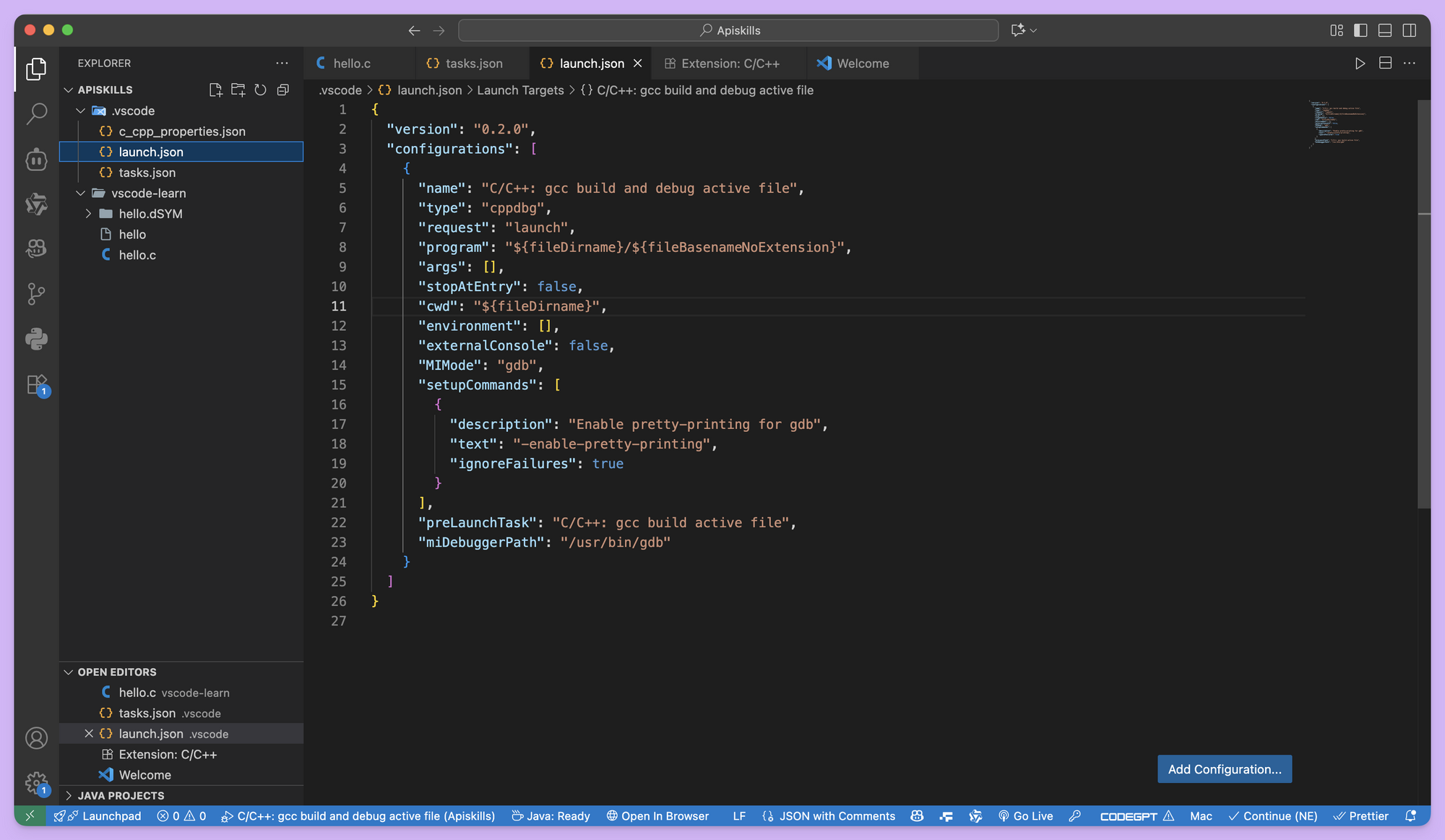This screenshot has width=1445, height=840.
Task: Click the Add Configuration button
Action: click(x=1224, y=769)
